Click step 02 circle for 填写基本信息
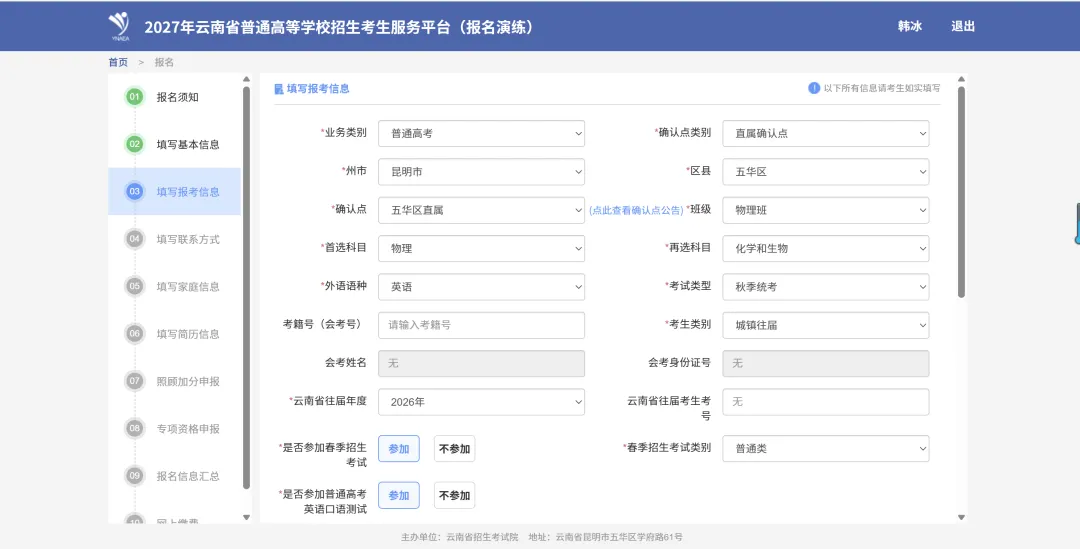Viewport: 1080px width, 549px height. [134, 144]
